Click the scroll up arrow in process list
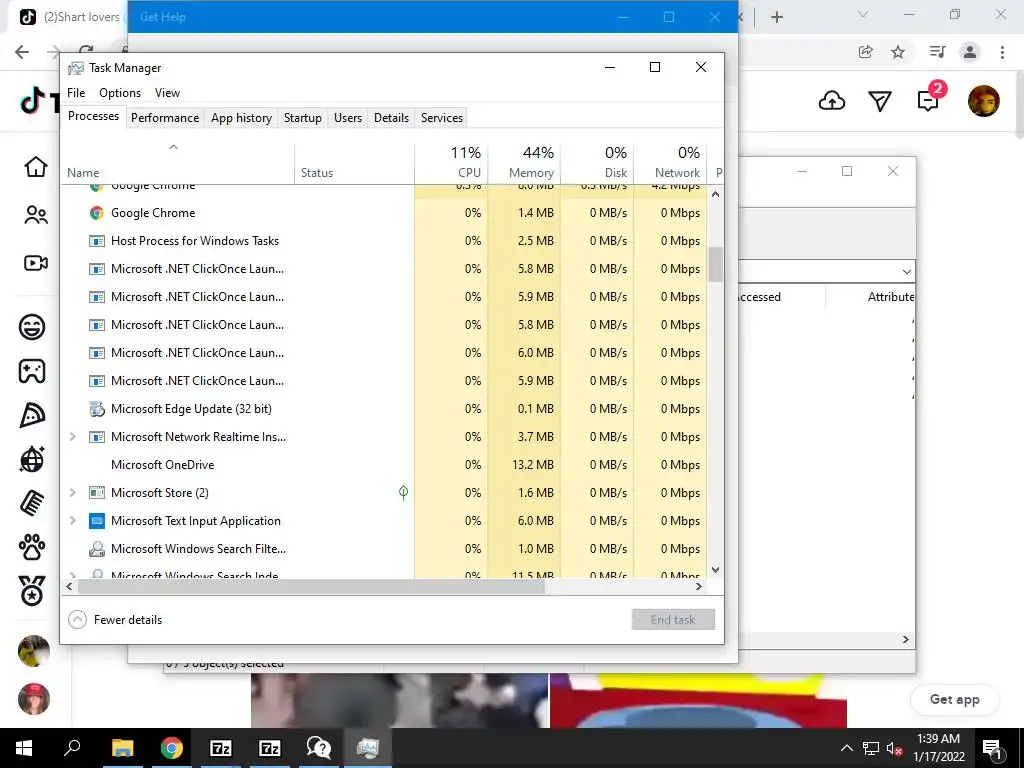Screen dimensions: 1024x768 [x=715, y=195]
